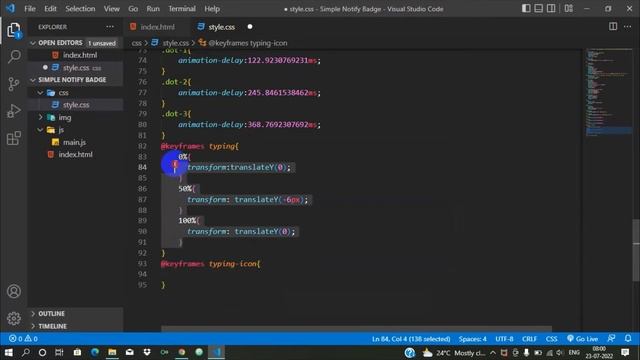Split the editor to the right
The width and height of the screenshot is (640, 360).
(x=613, y=27)
